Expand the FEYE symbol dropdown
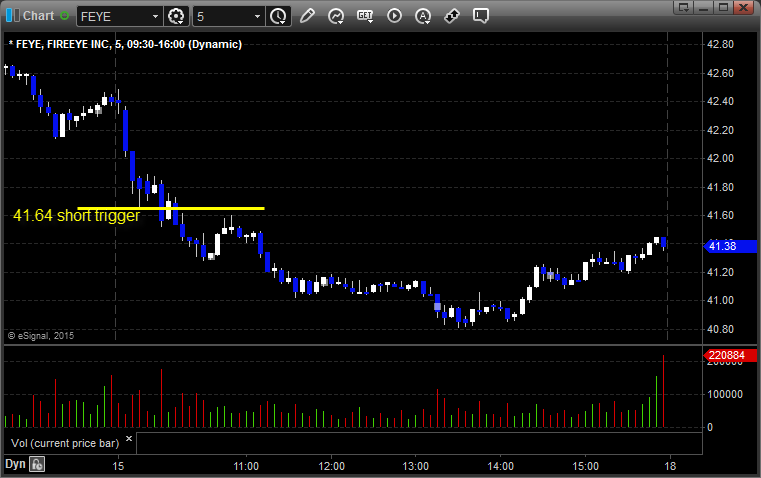The width and height of the screenshot is (761, 478). click(154, 16)
